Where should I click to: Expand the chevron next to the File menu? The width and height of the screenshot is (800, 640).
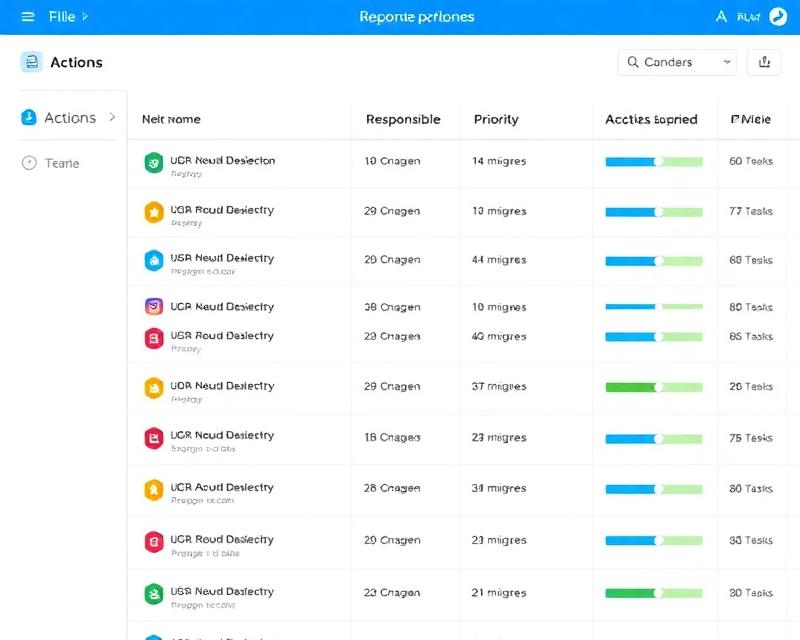85,17
